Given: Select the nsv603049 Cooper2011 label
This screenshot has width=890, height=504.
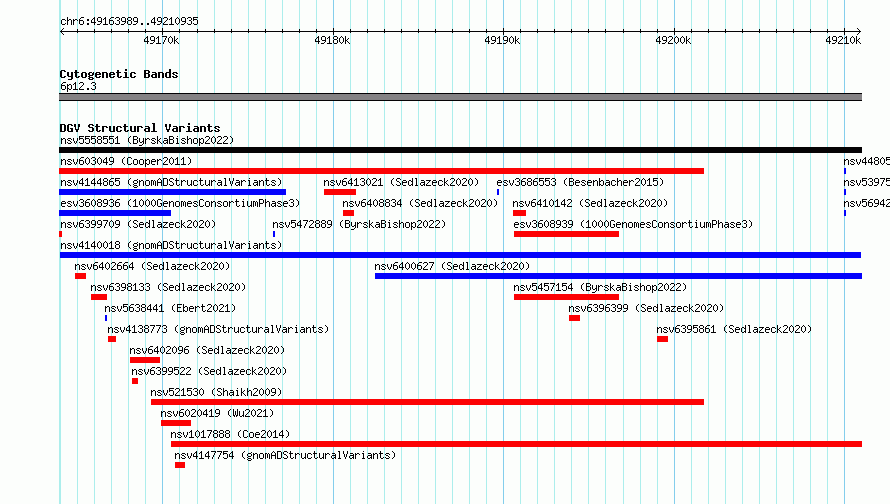Looking at the screenshot, I should (x=126, y=161).
